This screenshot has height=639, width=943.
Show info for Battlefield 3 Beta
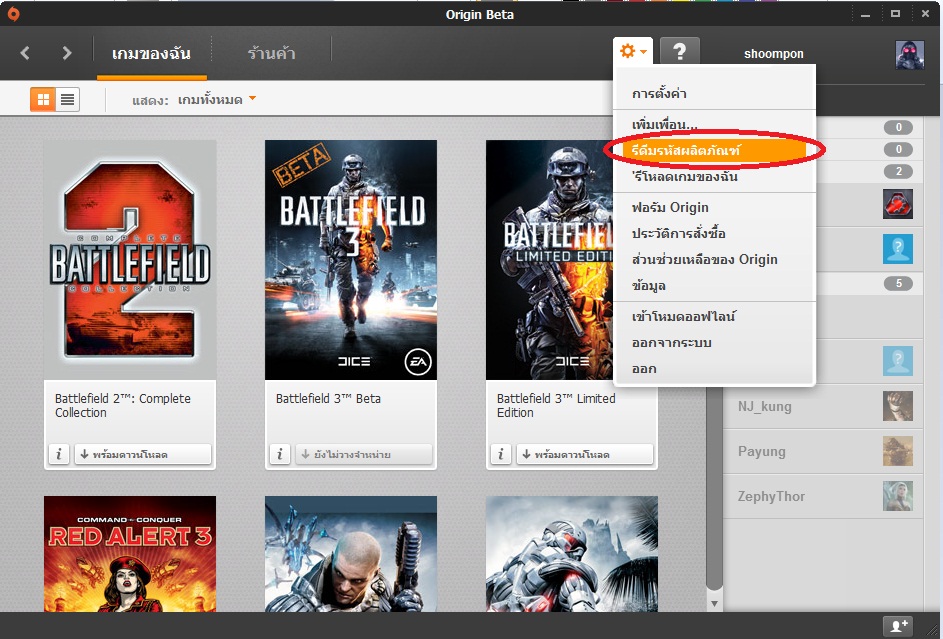click(x=280, y=454)
